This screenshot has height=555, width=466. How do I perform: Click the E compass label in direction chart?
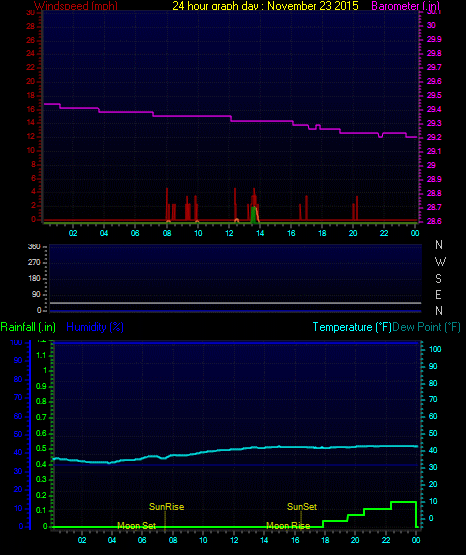[x=438, y=294]
